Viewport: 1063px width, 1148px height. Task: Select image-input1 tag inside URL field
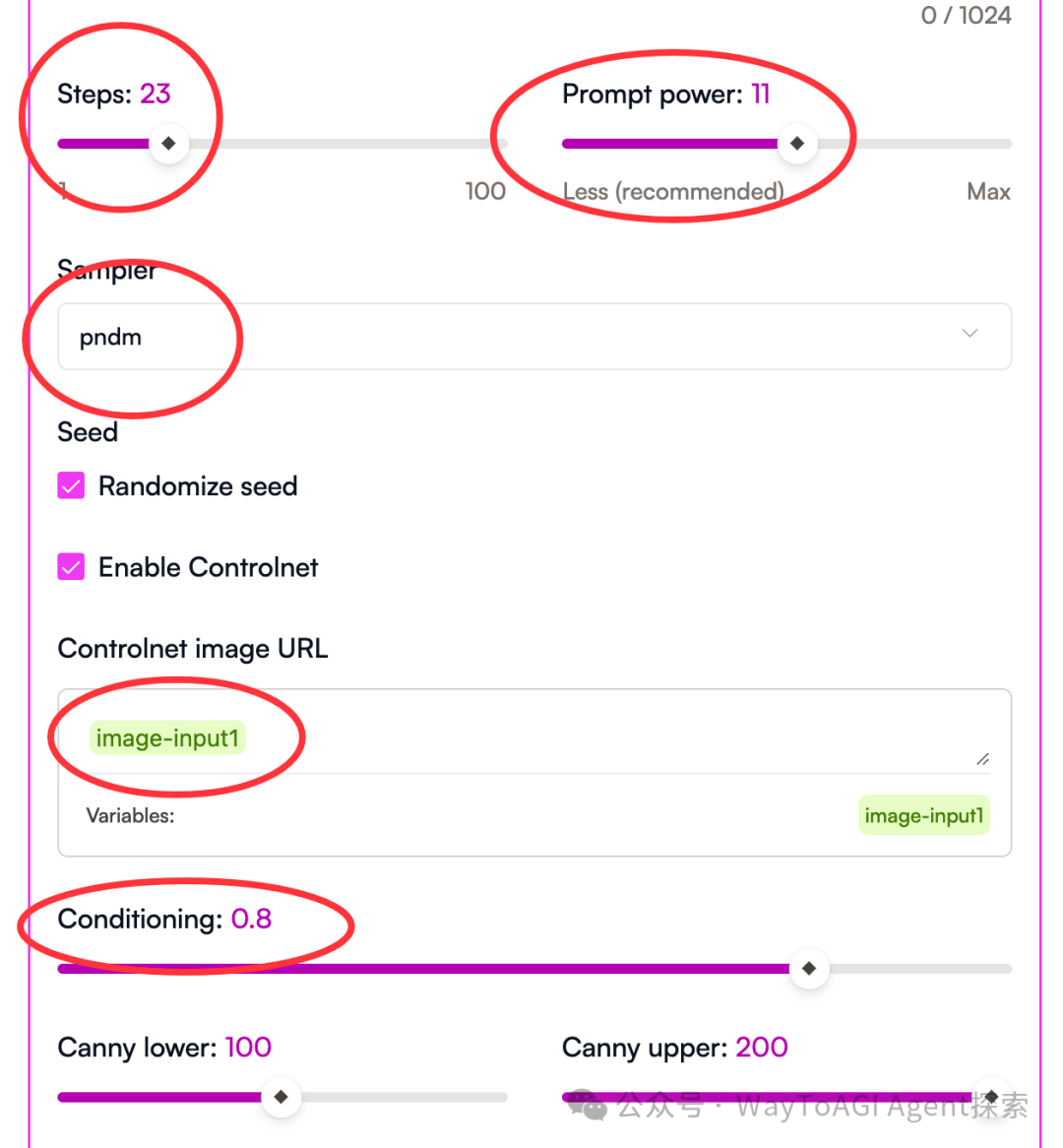(167, 738)
